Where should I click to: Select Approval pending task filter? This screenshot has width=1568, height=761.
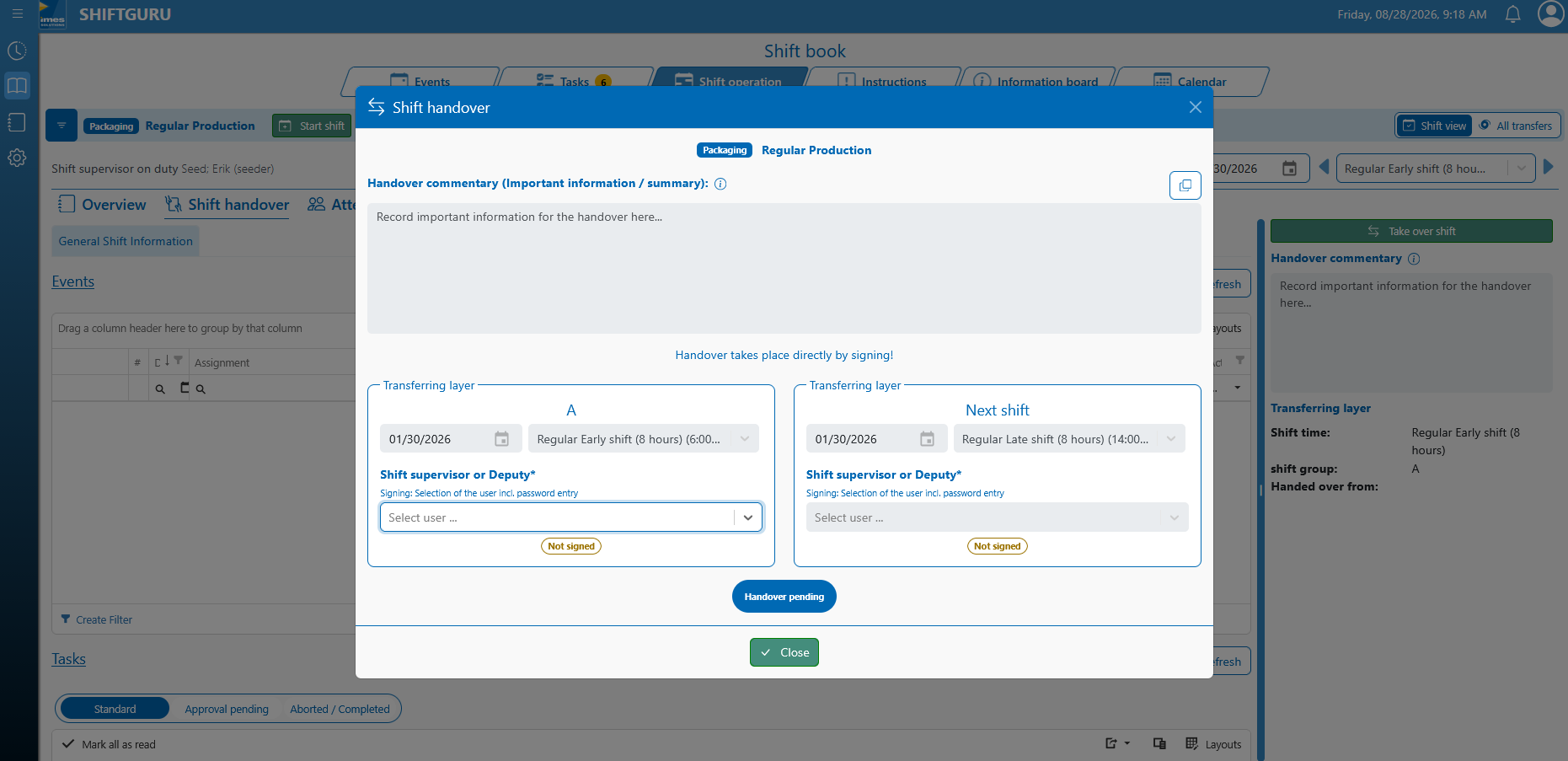(x=227, y=709)
